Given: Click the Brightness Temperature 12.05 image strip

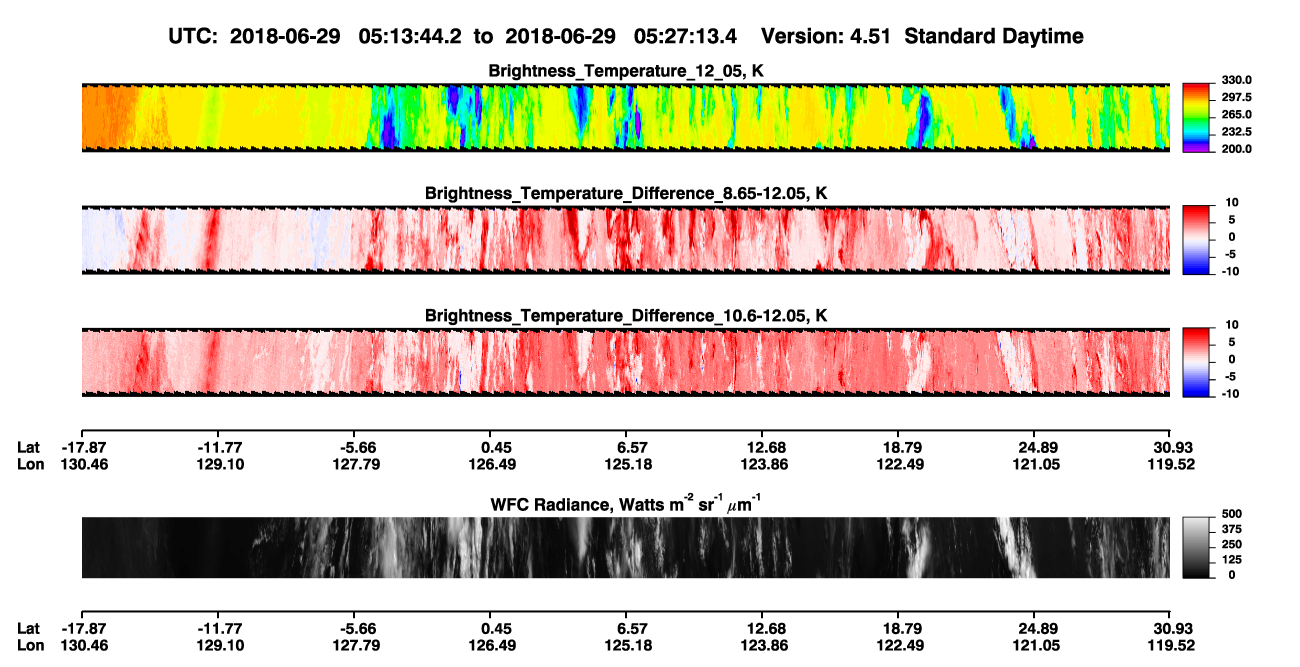Looking at the screenshot, I should click(x=625, y=117).
